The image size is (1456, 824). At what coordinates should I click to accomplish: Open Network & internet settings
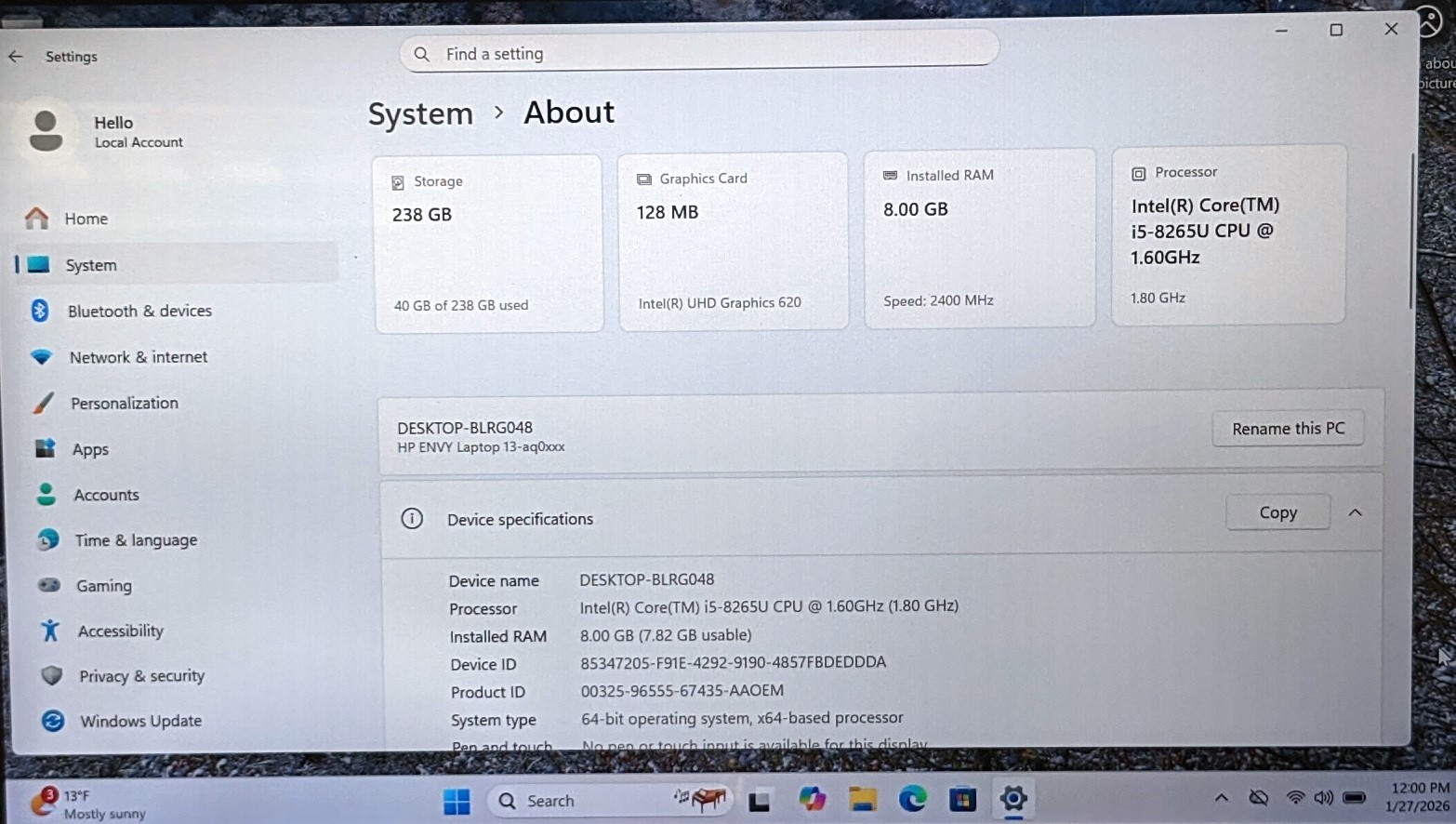point(177,357)
